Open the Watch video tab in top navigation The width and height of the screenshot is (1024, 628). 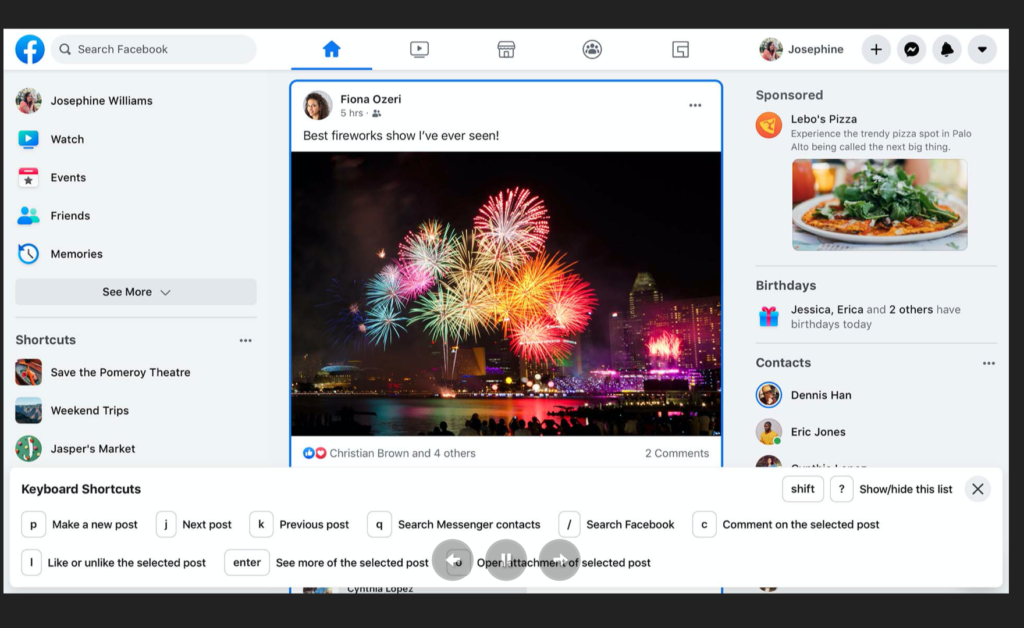[419, 49]
